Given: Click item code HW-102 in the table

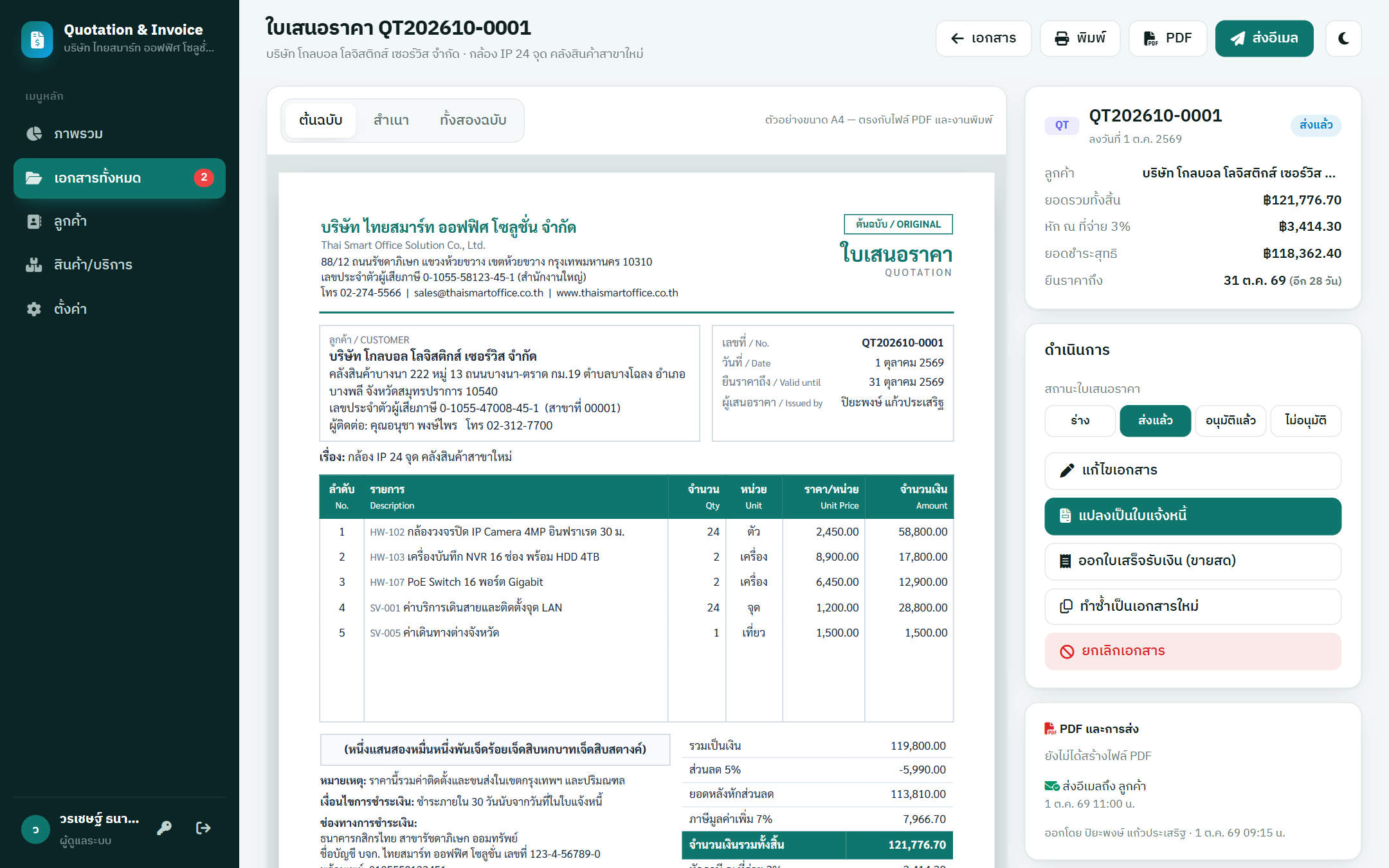Looking at the screenshot, I should pos(387,532).
